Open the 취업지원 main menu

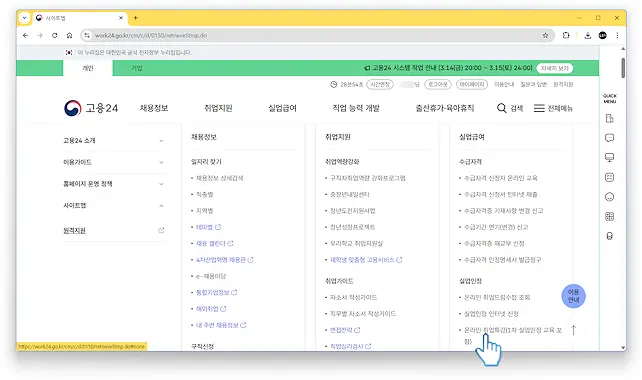[218, 108]
